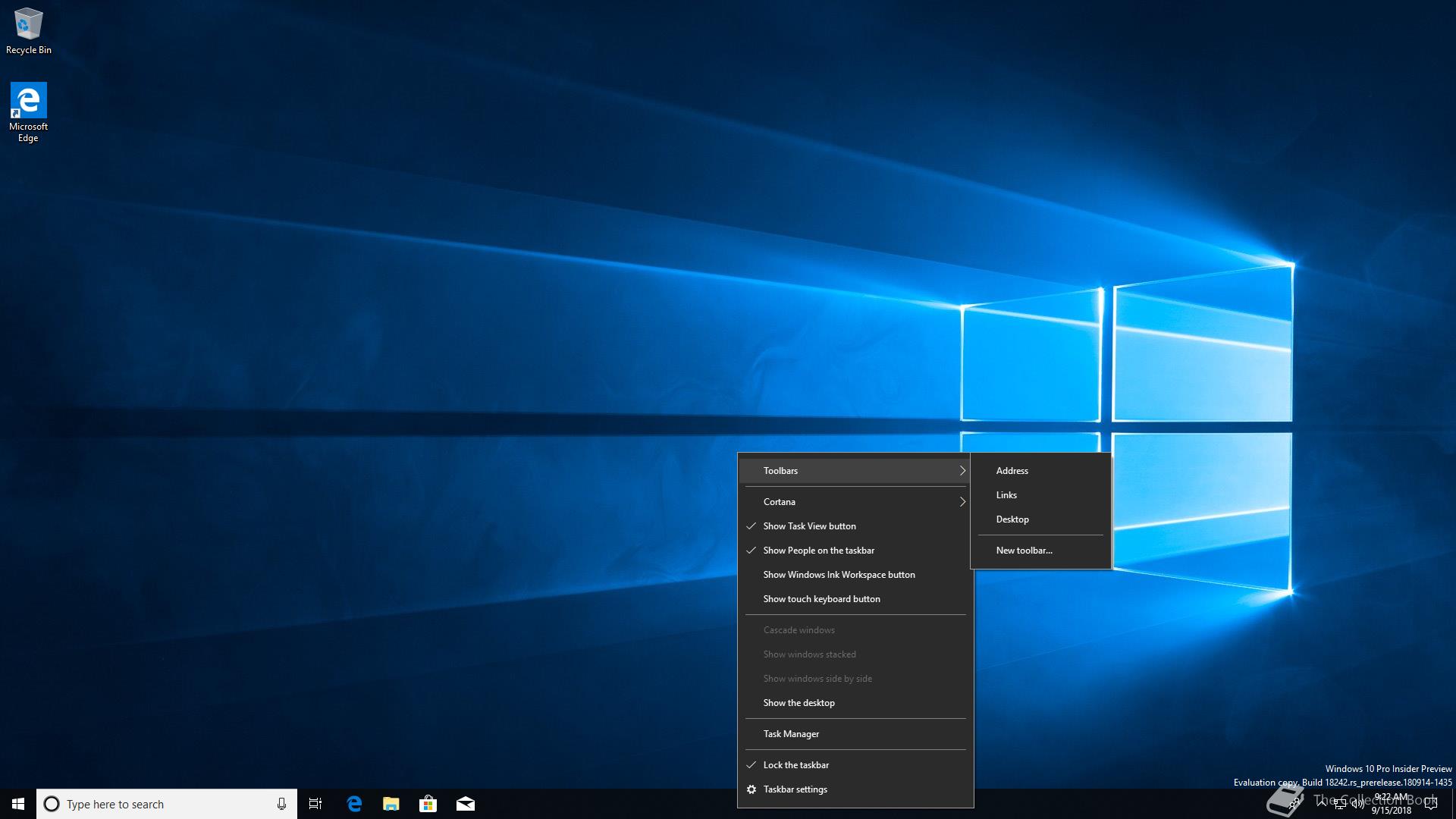Click in the Type here to search box
Viewport: 1456px width, 819px height.
coord(167,804)
